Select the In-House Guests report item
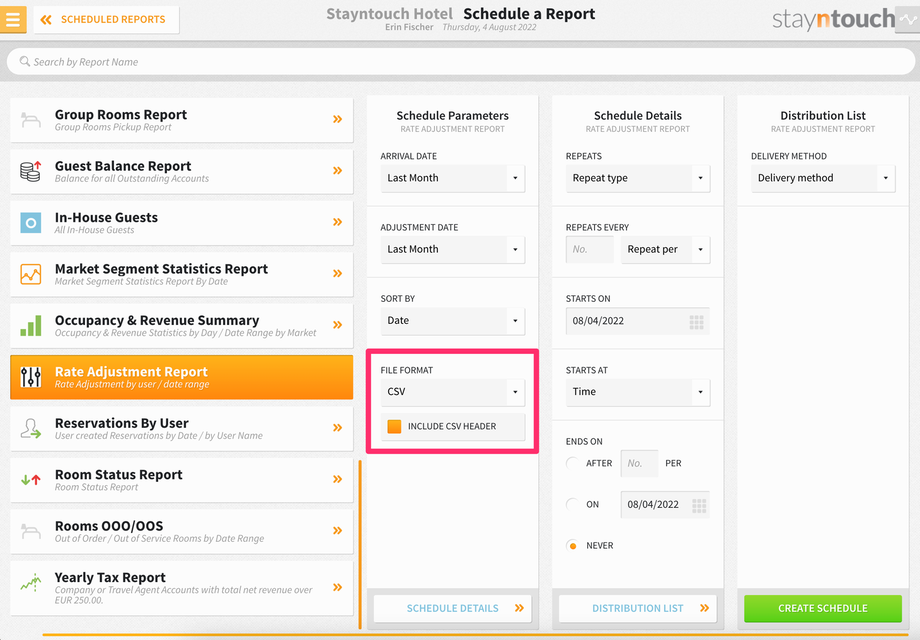The width and height of the screenshot is (920, 640). pyautogui.click(x=182, y=222)
